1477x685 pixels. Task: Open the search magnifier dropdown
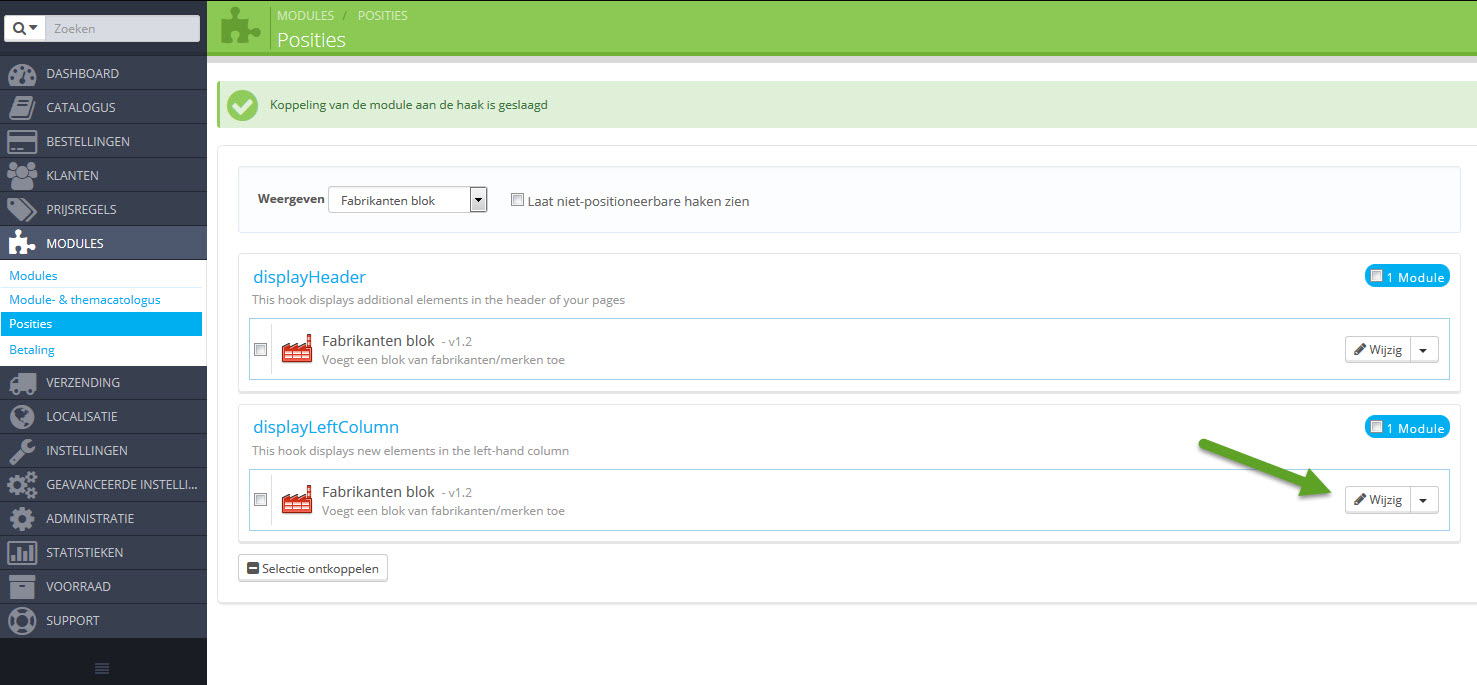(25, 29)
